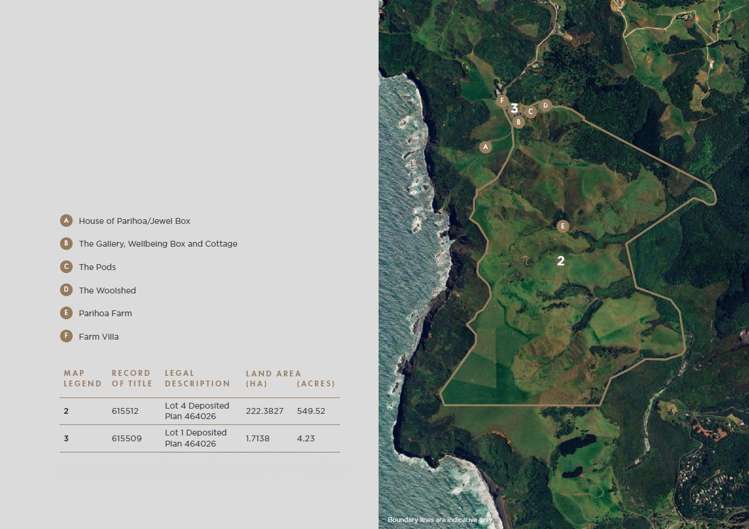Click the 'Farm Villa' legend text
The width and height of the screenshot is (749, 529).
pyautogui.click(x=99, y=336)
